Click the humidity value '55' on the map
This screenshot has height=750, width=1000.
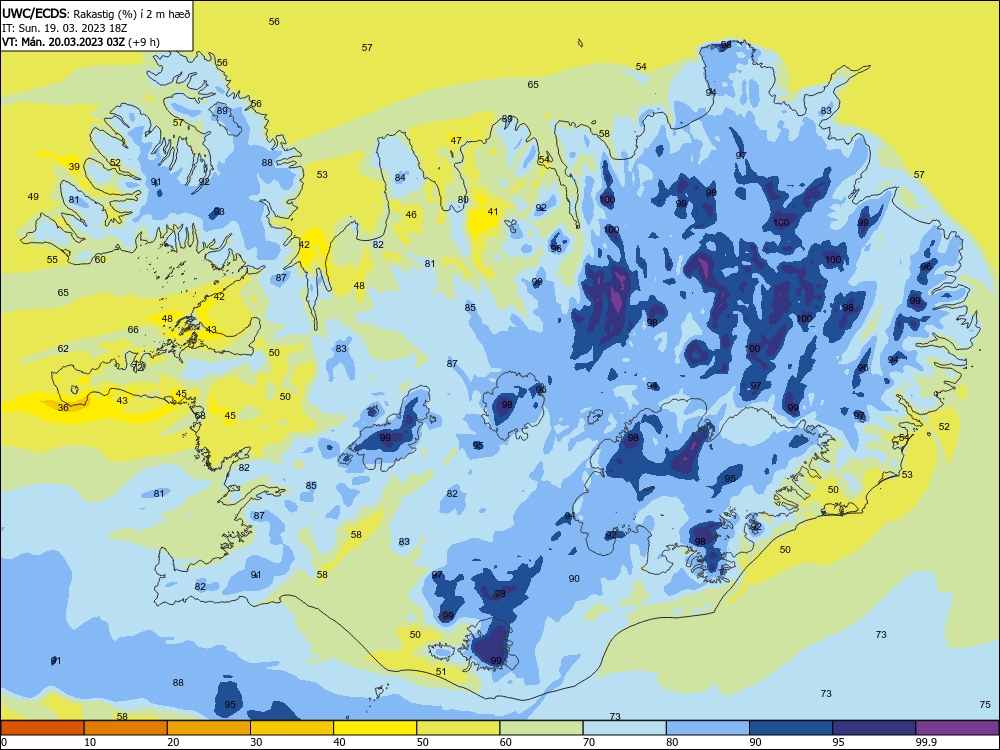tap(52, 260)
